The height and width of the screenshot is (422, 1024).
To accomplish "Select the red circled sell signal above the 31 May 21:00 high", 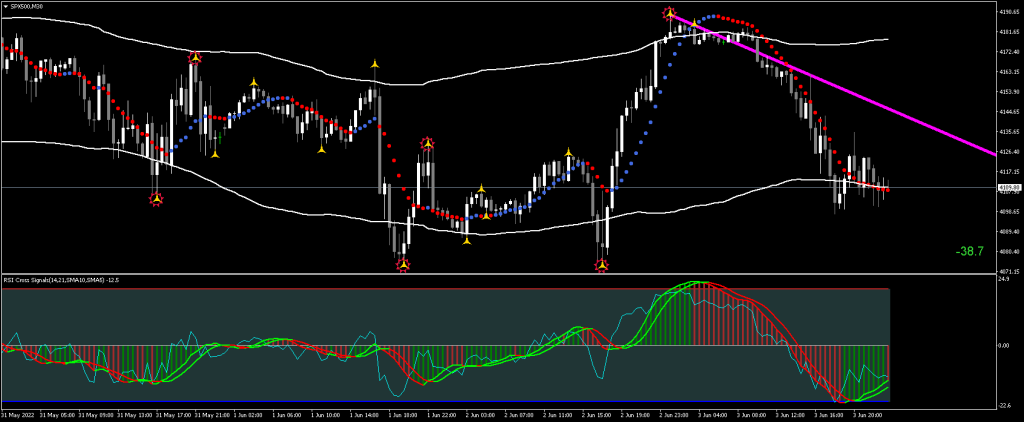I will pos(195,58).
